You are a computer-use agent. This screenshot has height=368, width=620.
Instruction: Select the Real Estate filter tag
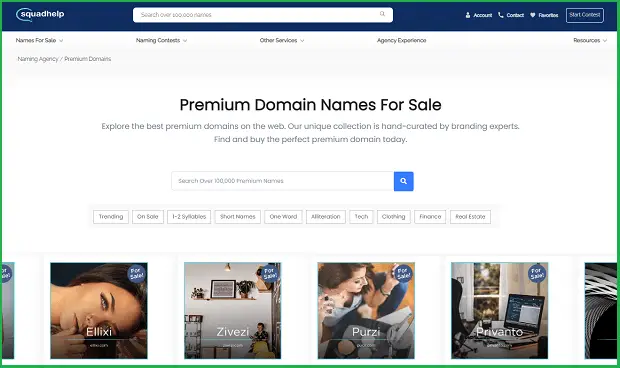pos(470,217)
